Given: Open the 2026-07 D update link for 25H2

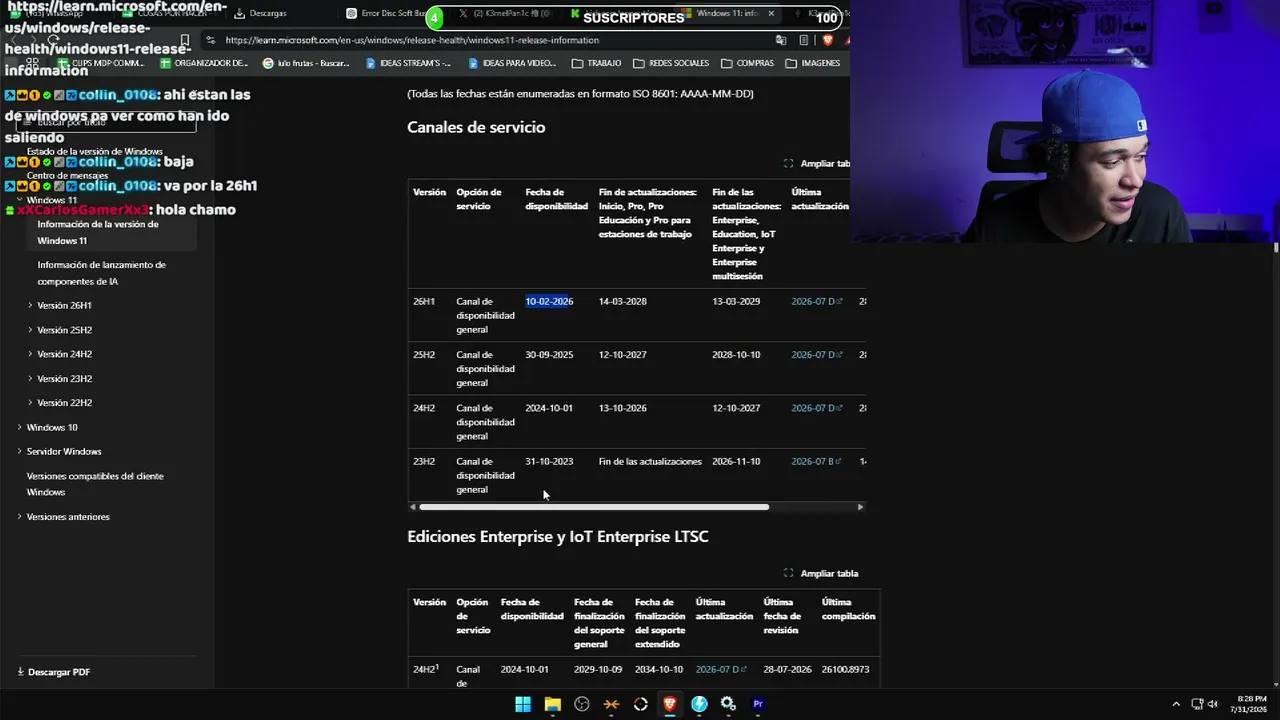Looking at the screenshot, I should [x=816, y=355].
